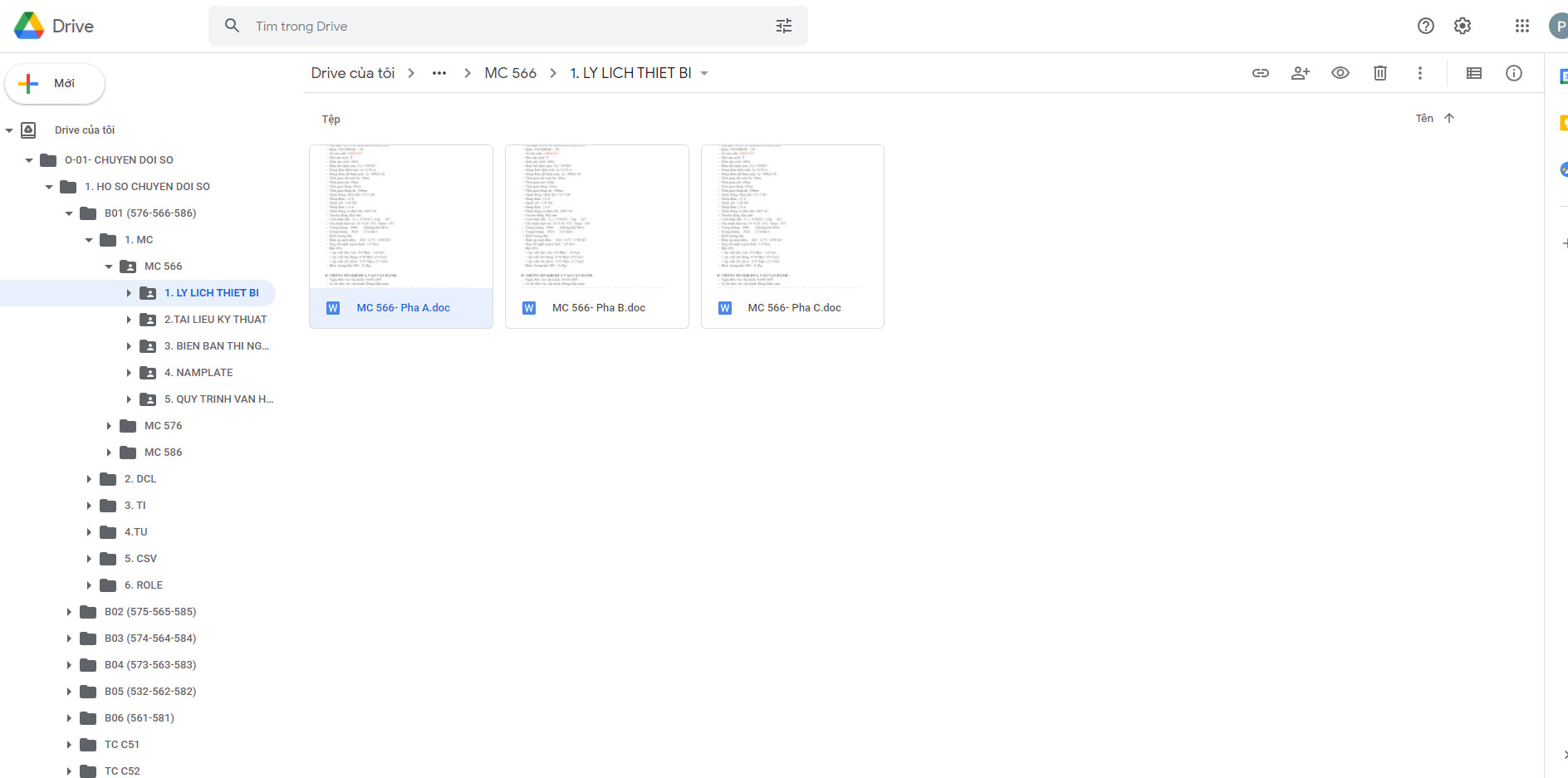The width and height of the screenshot is (1568, 778).
Task: Expand the MC 576 folder
Action: (x=109, y=426)
